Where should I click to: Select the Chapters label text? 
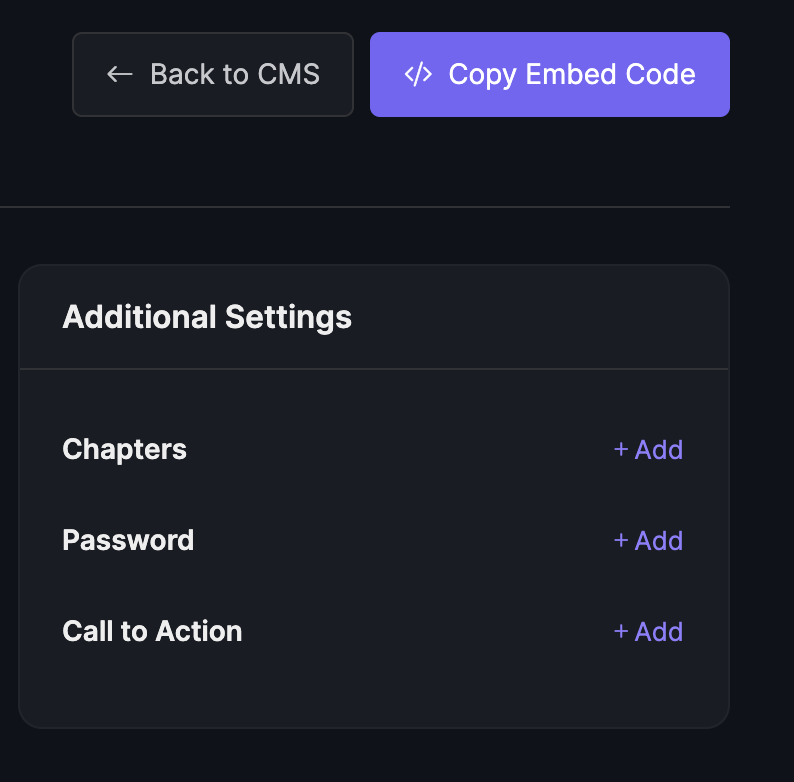[125, 449]
